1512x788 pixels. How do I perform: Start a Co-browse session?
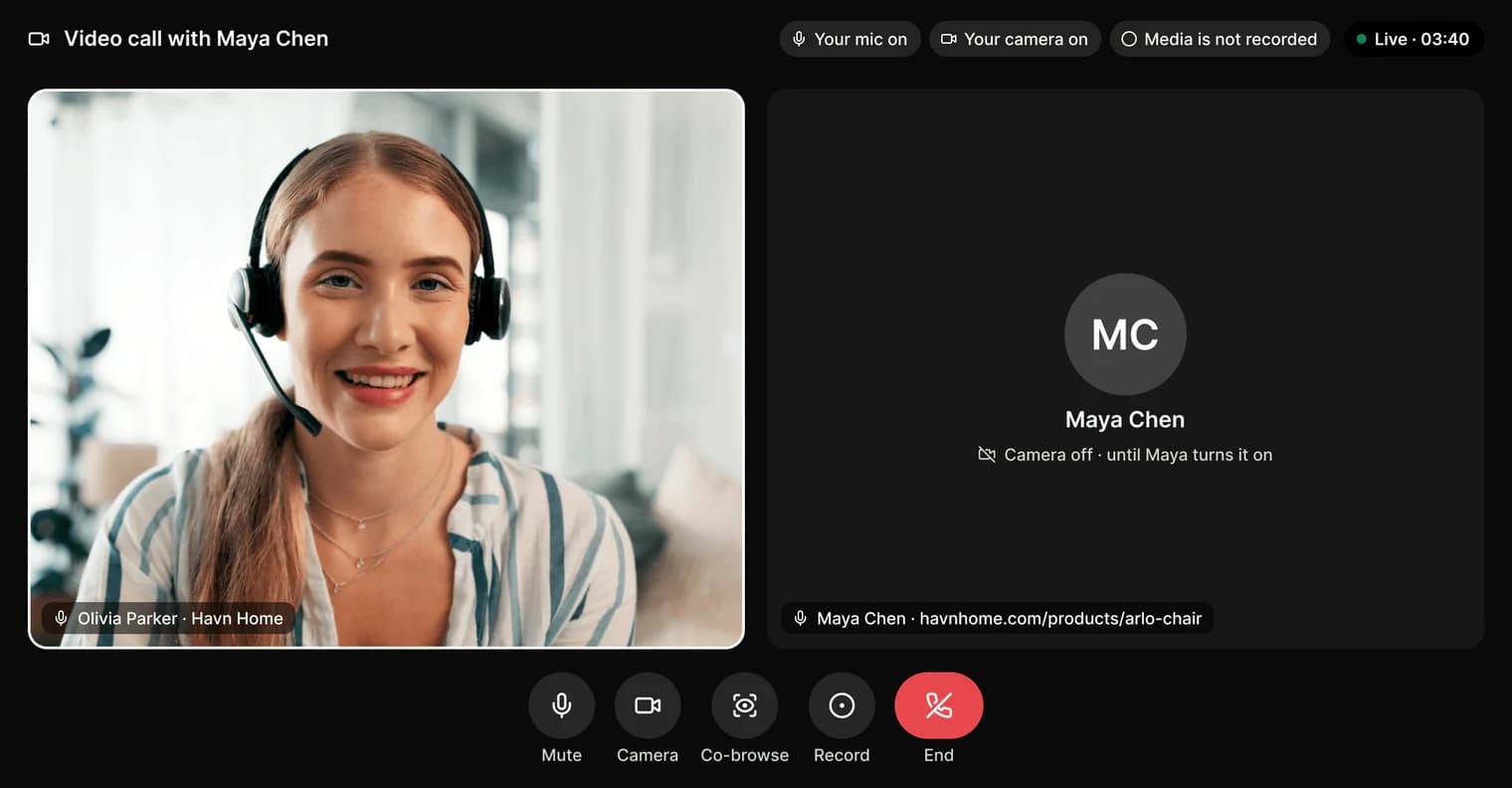pos(744,705)
